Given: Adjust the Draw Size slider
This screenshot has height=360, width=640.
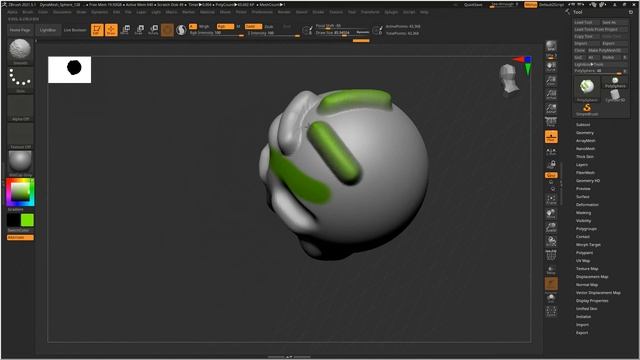Looking at the screenshot, I should [342, 32].
